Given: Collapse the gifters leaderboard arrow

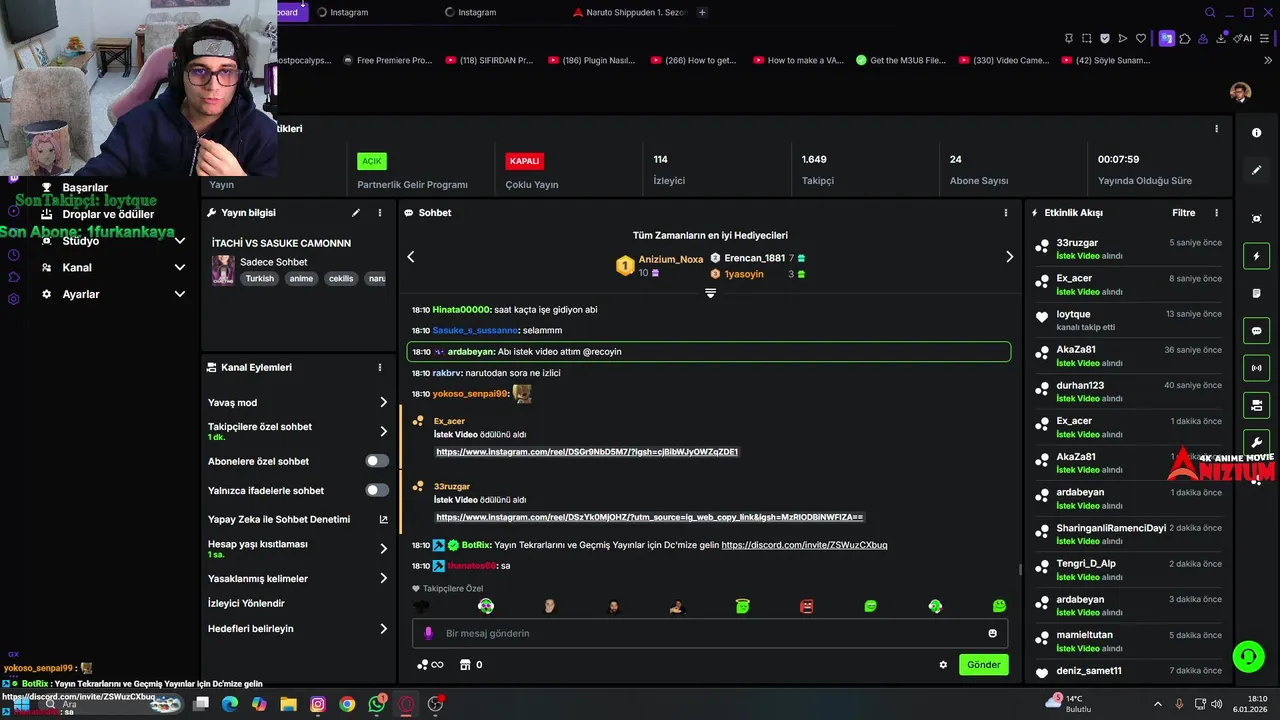Looking at the screenshot, I should coord(710,293).
